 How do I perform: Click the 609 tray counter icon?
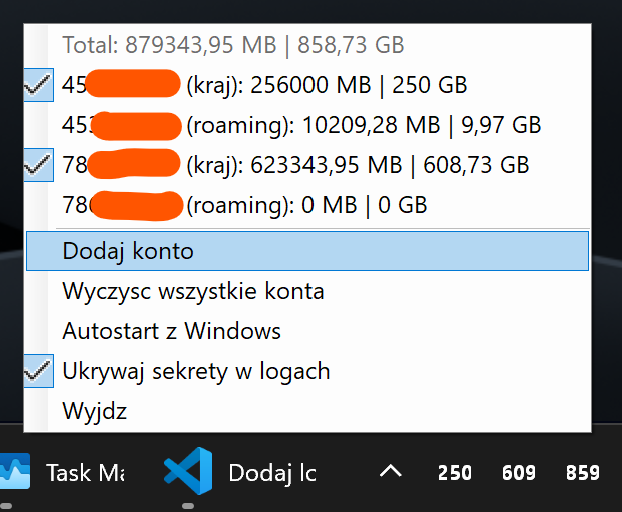pos(518,473)
